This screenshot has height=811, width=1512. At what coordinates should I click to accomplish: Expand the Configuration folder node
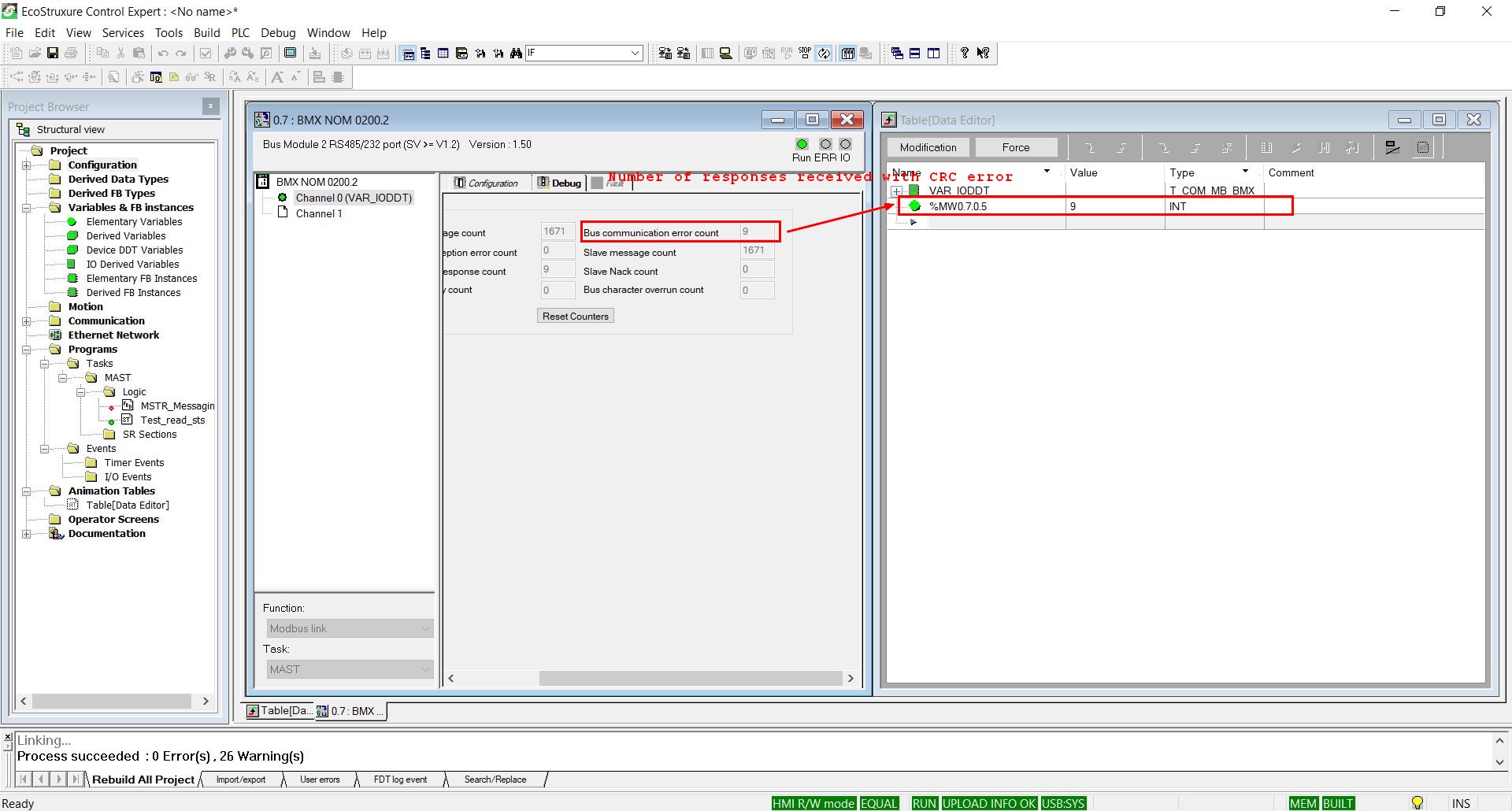point(27,165)
